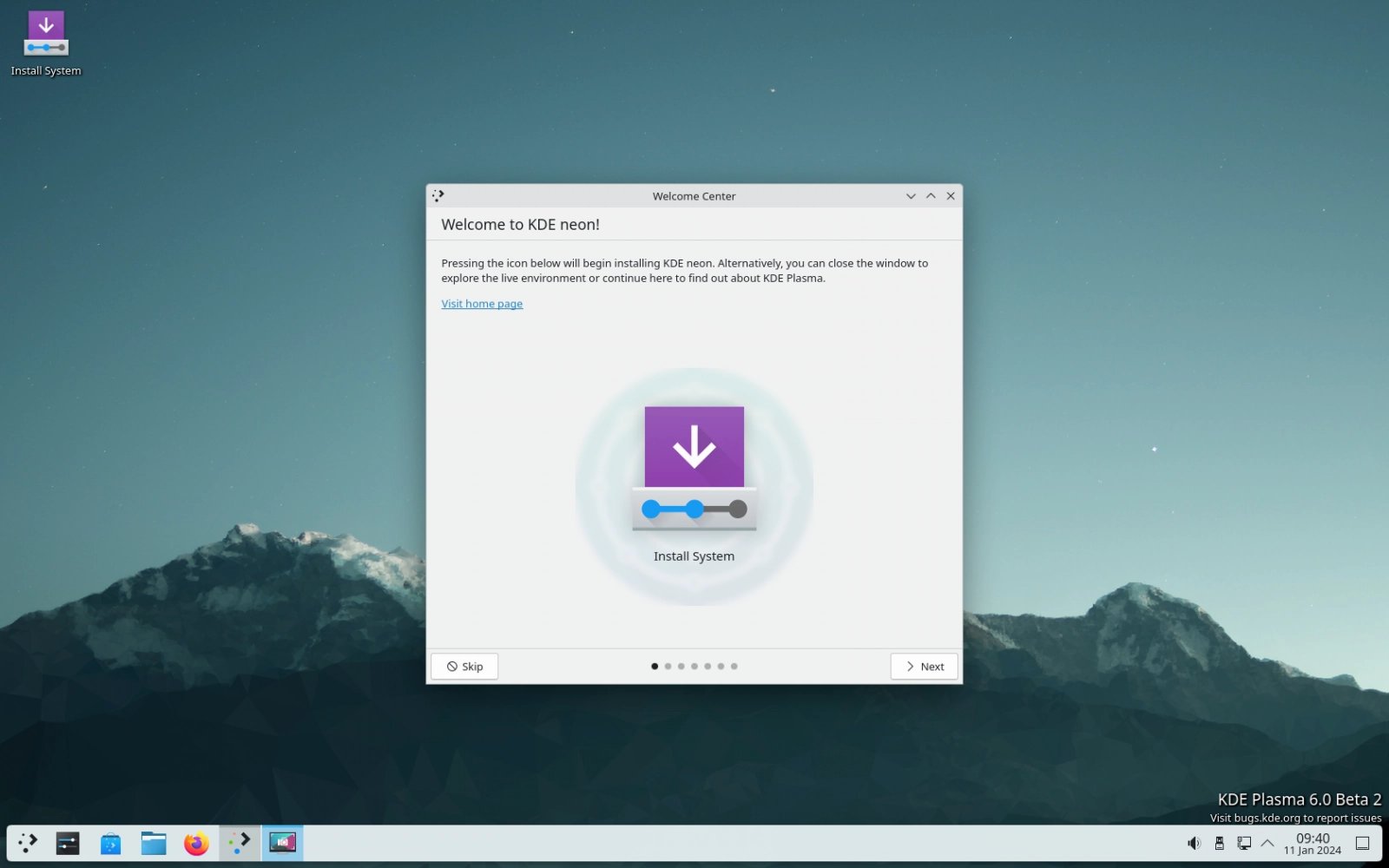Open the removable devices tray icon
Image resolution: width=1389 pixels, height=868 pixels.
point(1219,843)
